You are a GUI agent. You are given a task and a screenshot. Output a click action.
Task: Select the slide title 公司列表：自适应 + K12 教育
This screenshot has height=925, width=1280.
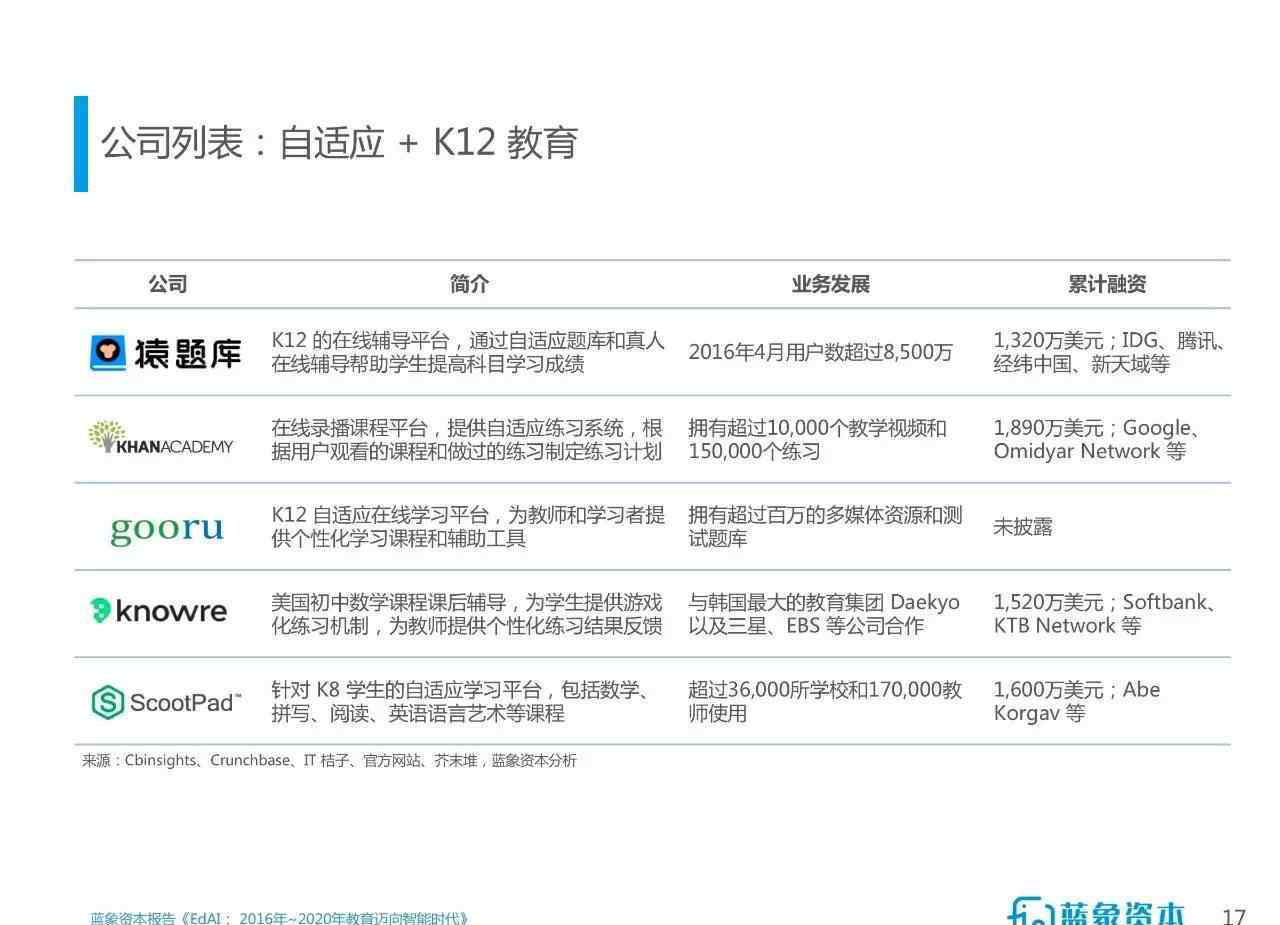click(339, 143)
